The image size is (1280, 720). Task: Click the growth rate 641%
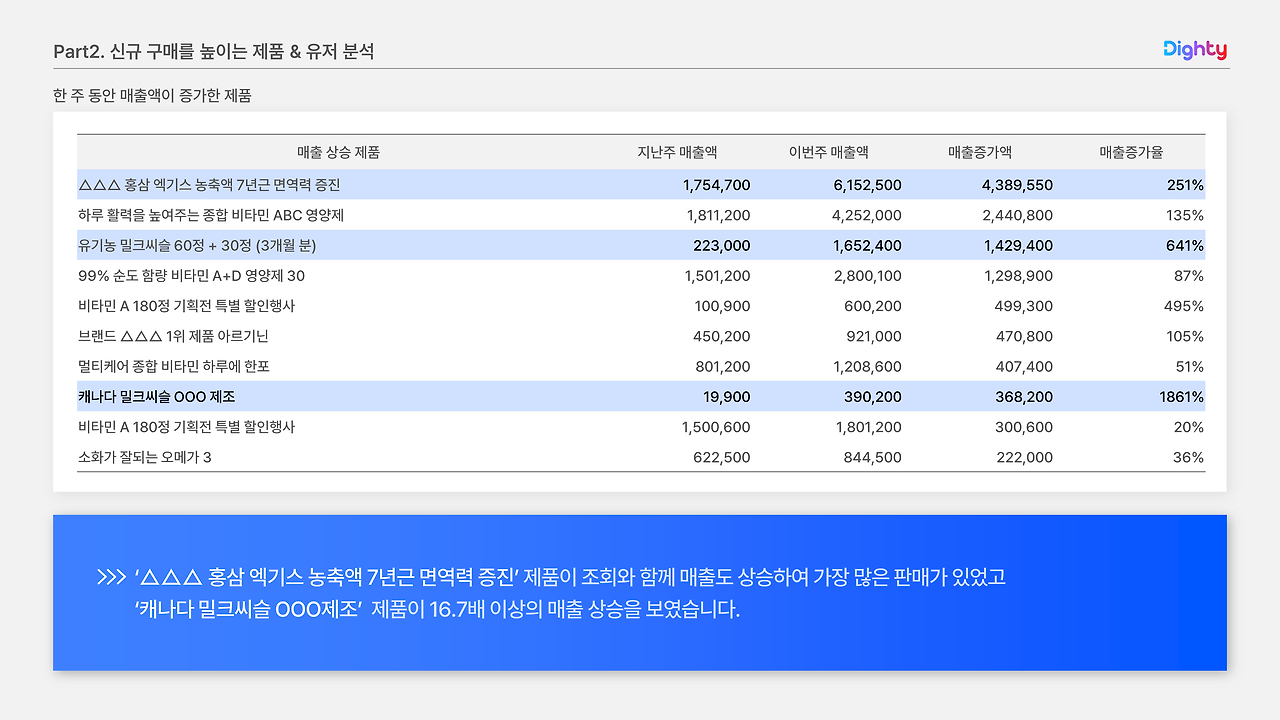tap(1185, 245)
